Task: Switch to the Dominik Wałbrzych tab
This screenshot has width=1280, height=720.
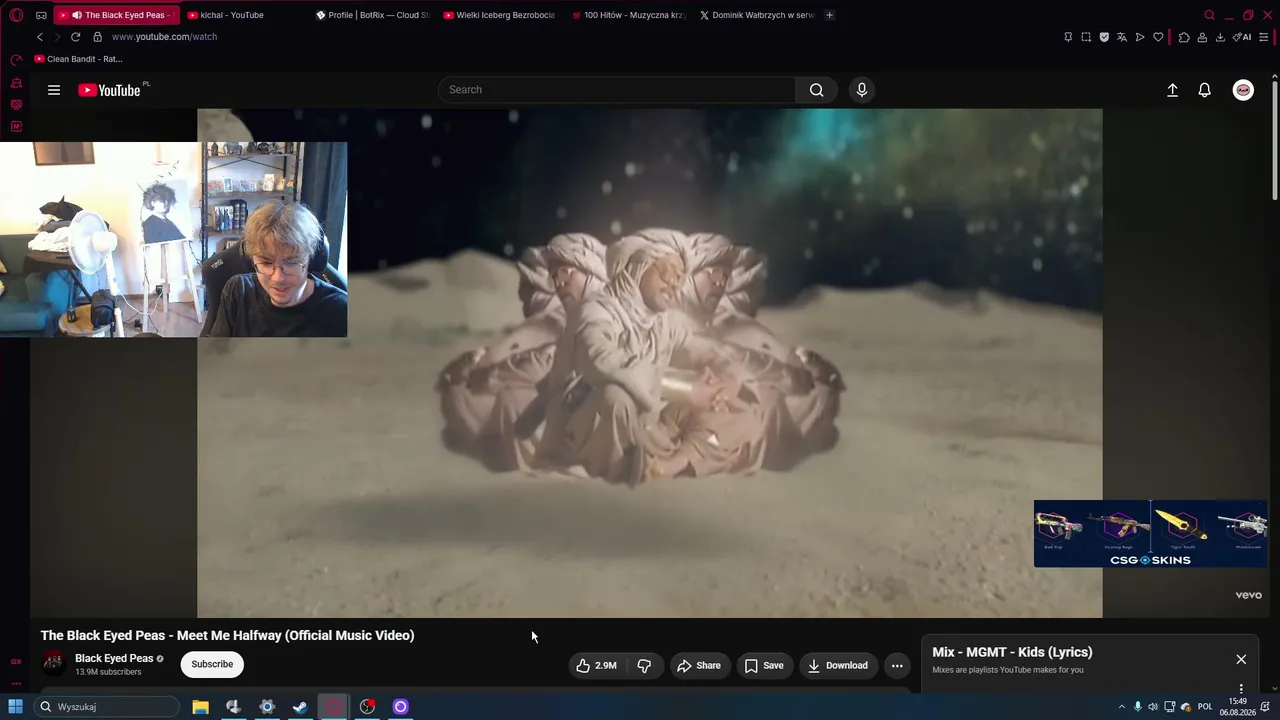Action: pyautogui.click(x=757, y=15)
